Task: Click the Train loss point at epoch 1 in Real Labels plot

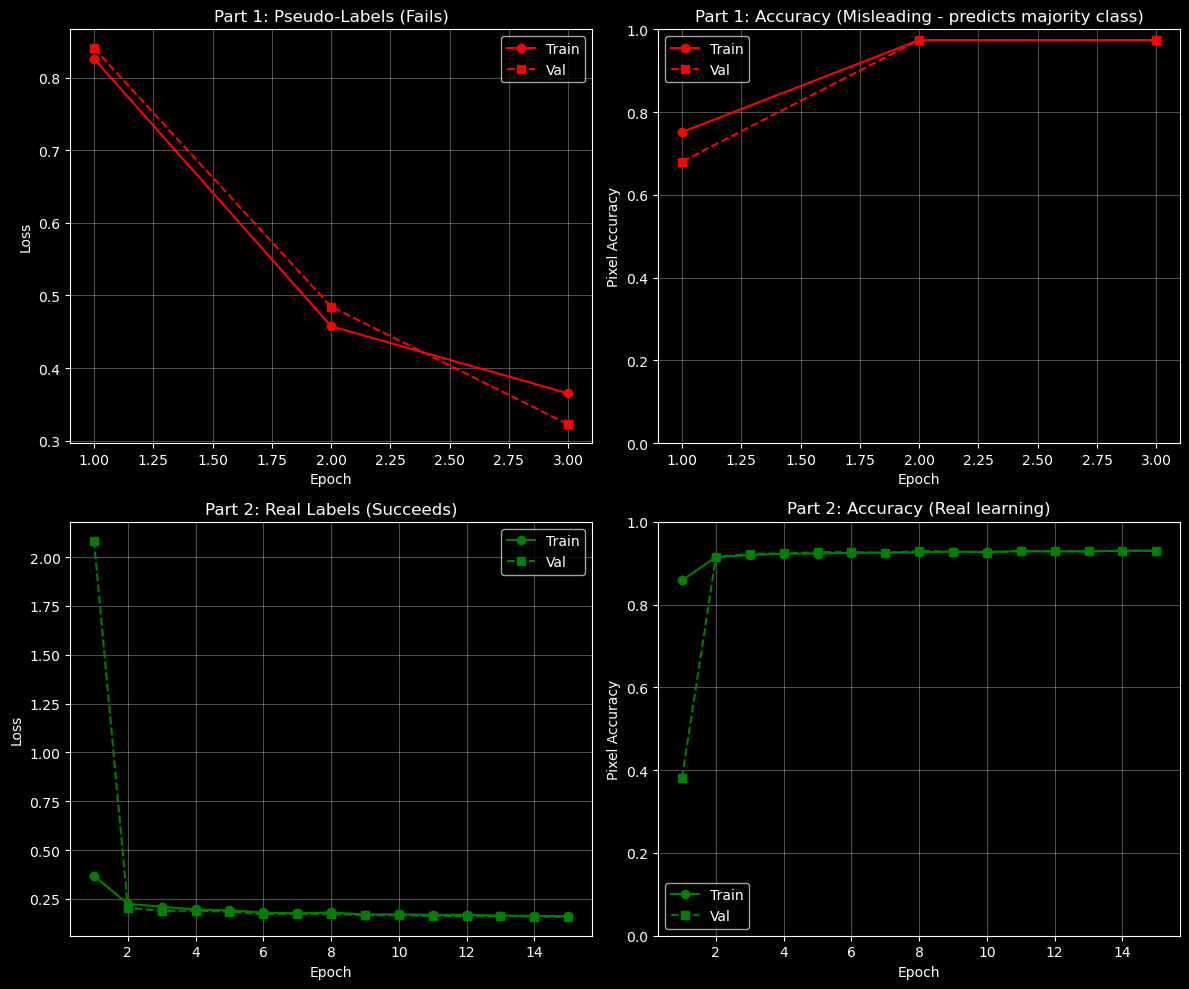Action: pos(94,876)
